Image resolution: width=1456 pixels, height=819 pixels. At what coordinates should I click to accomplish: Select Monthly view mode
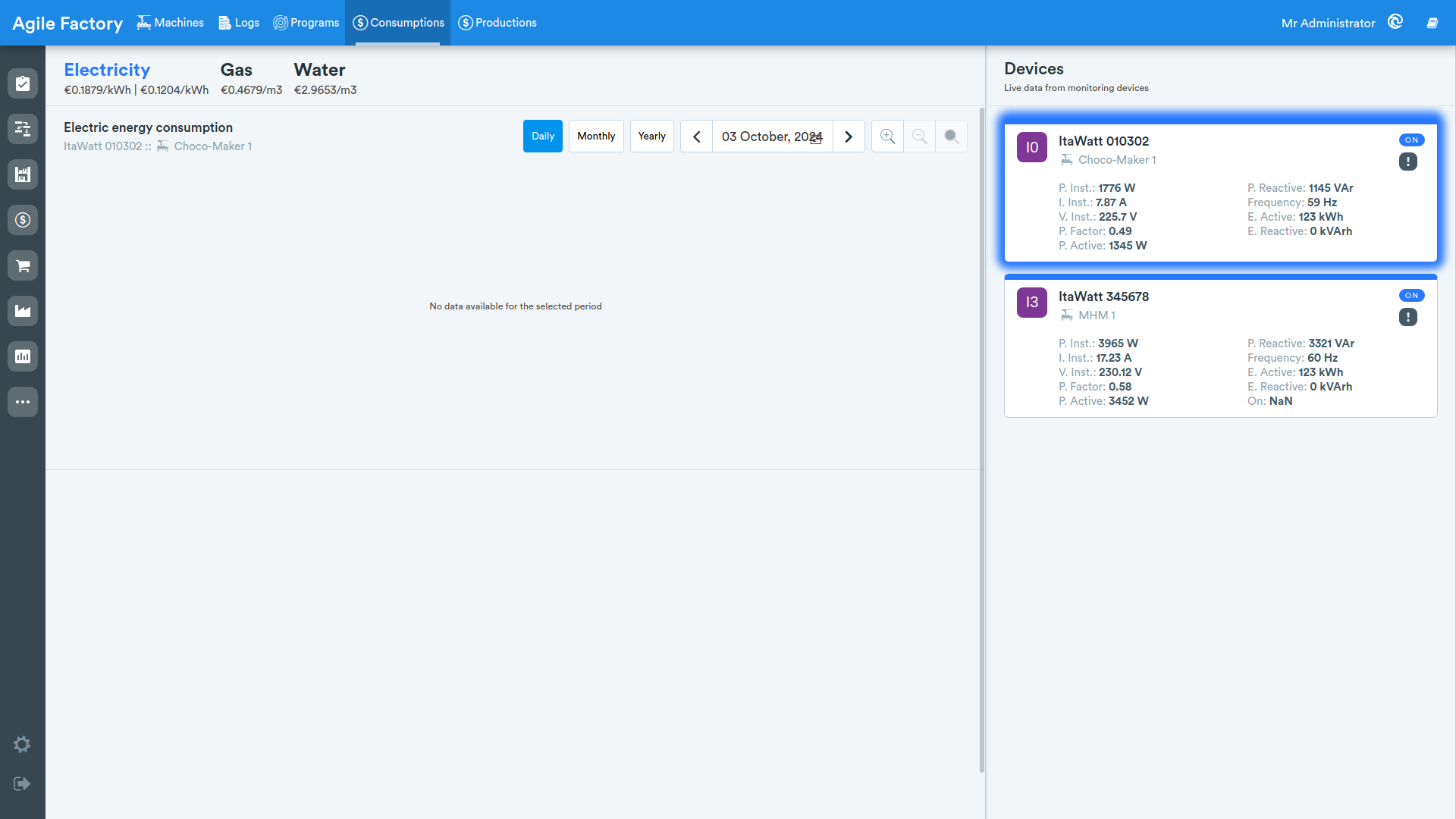[596, 136]
